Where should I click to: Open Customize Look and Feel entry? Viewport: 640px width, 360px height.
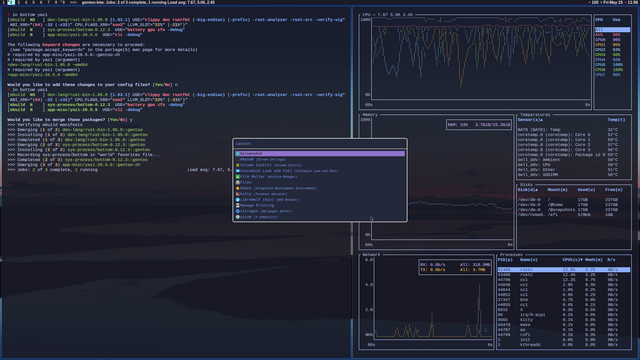pyautogui.click(x=320, y=171)
